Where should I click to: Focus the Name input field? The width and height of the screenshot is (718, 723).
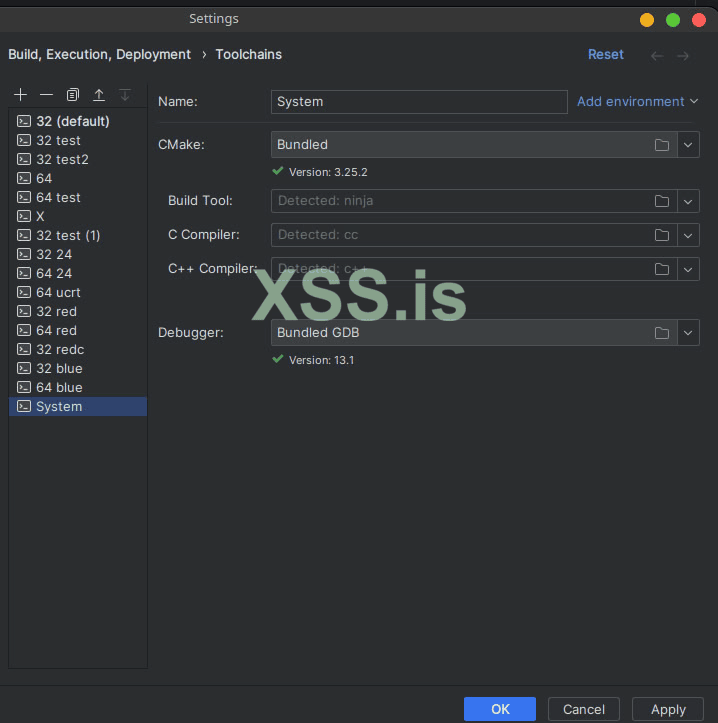(x=419, y=102)
